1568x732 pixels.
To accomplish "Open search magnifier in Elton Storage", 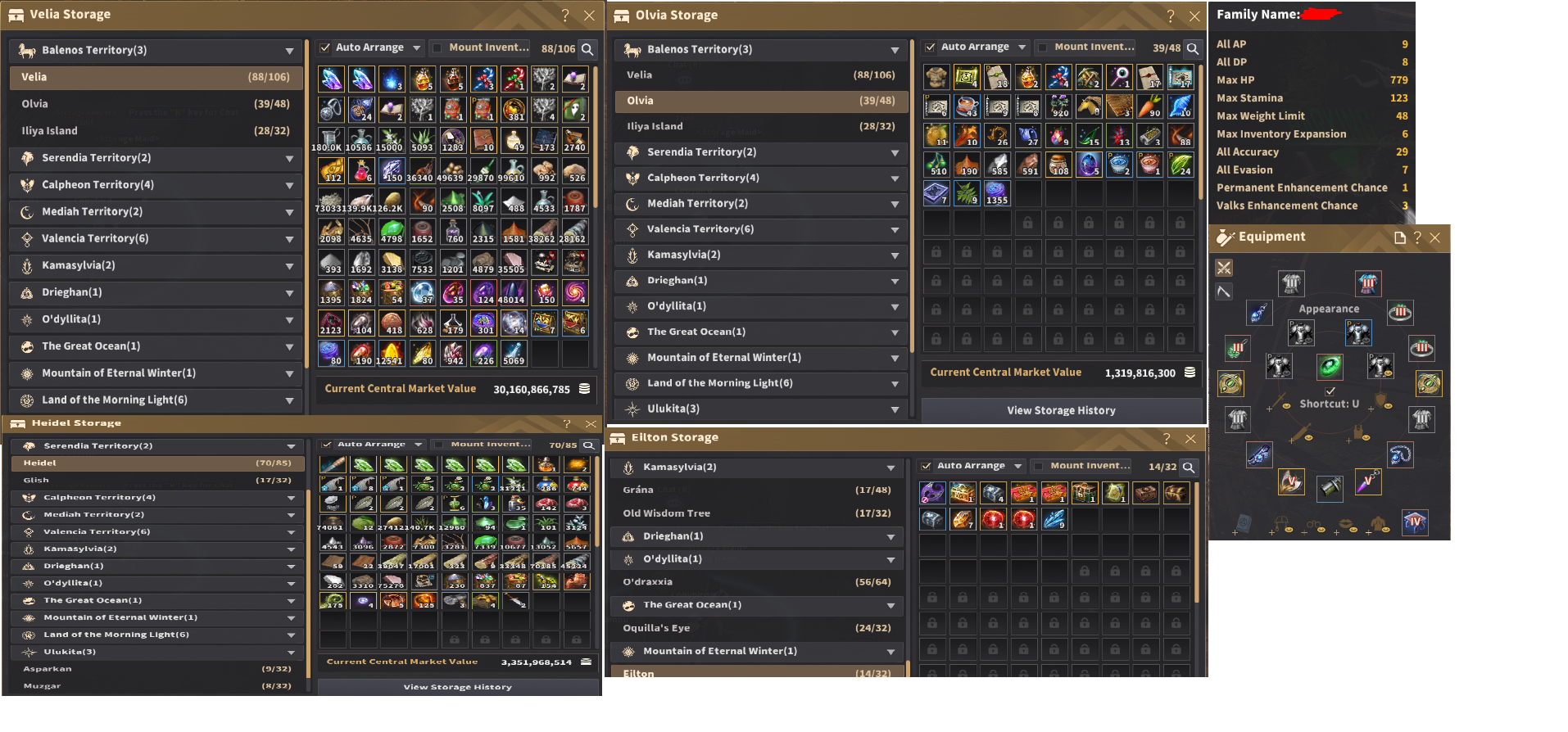I will tap(1188, 467).
